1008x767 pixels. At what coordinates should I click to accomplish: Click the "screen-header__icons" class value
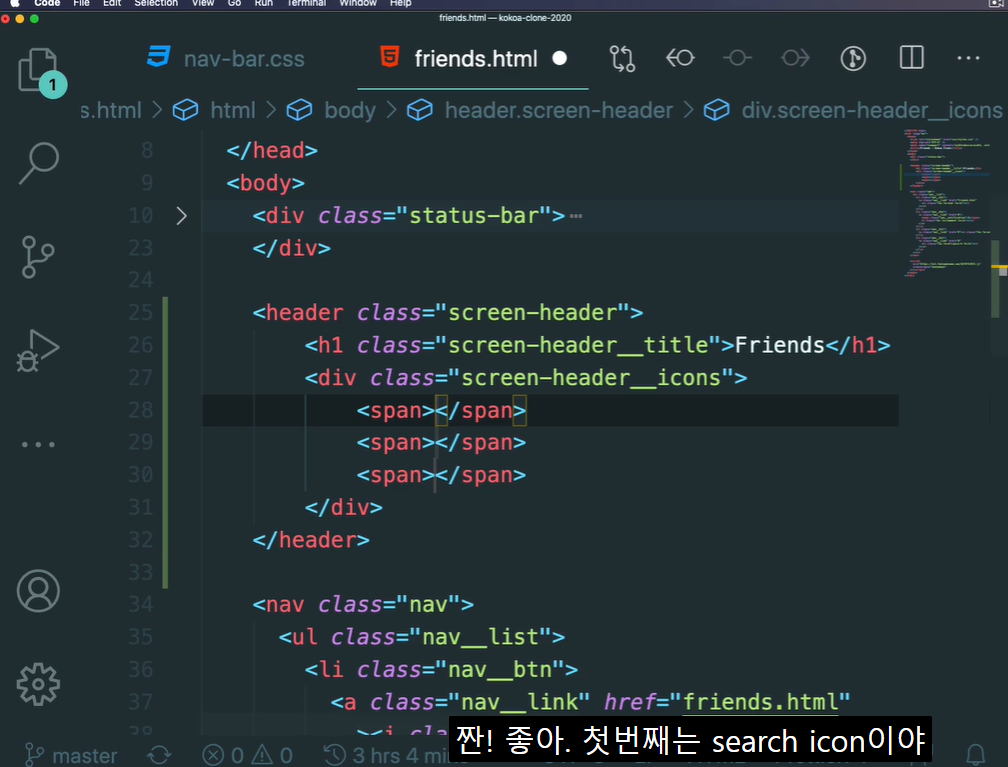tap(591, 377)
